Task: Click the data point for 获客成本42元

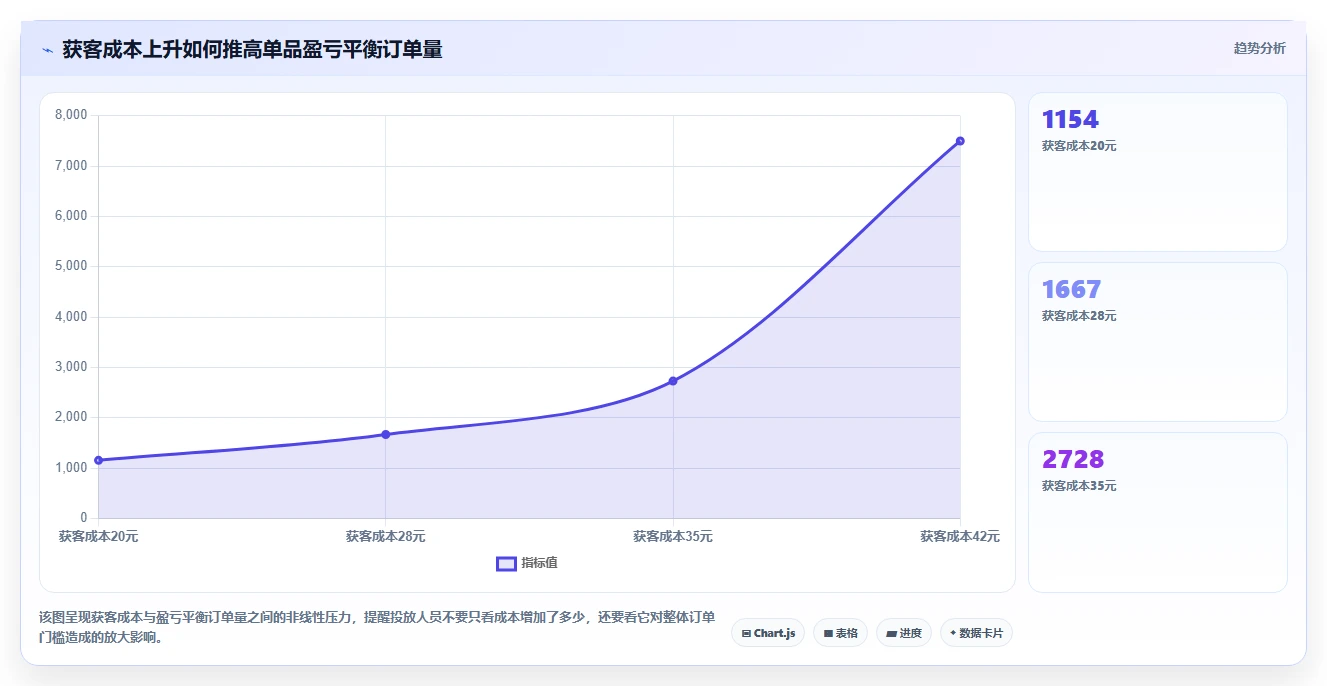Action: pyautogui.click(x=960, y=141)
